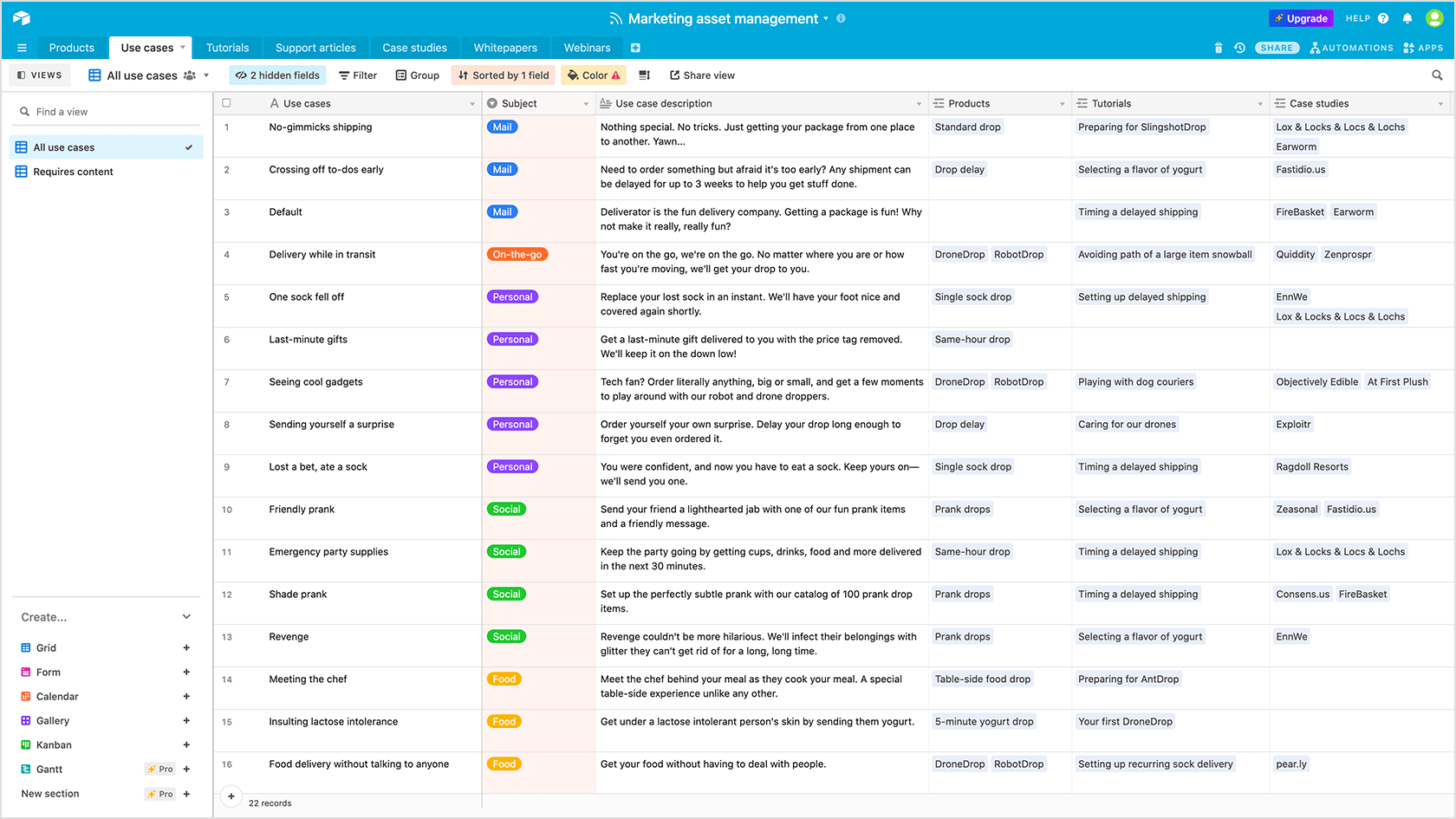
Task: Click the Airtable home logo icon
Action: click(22, 18)
